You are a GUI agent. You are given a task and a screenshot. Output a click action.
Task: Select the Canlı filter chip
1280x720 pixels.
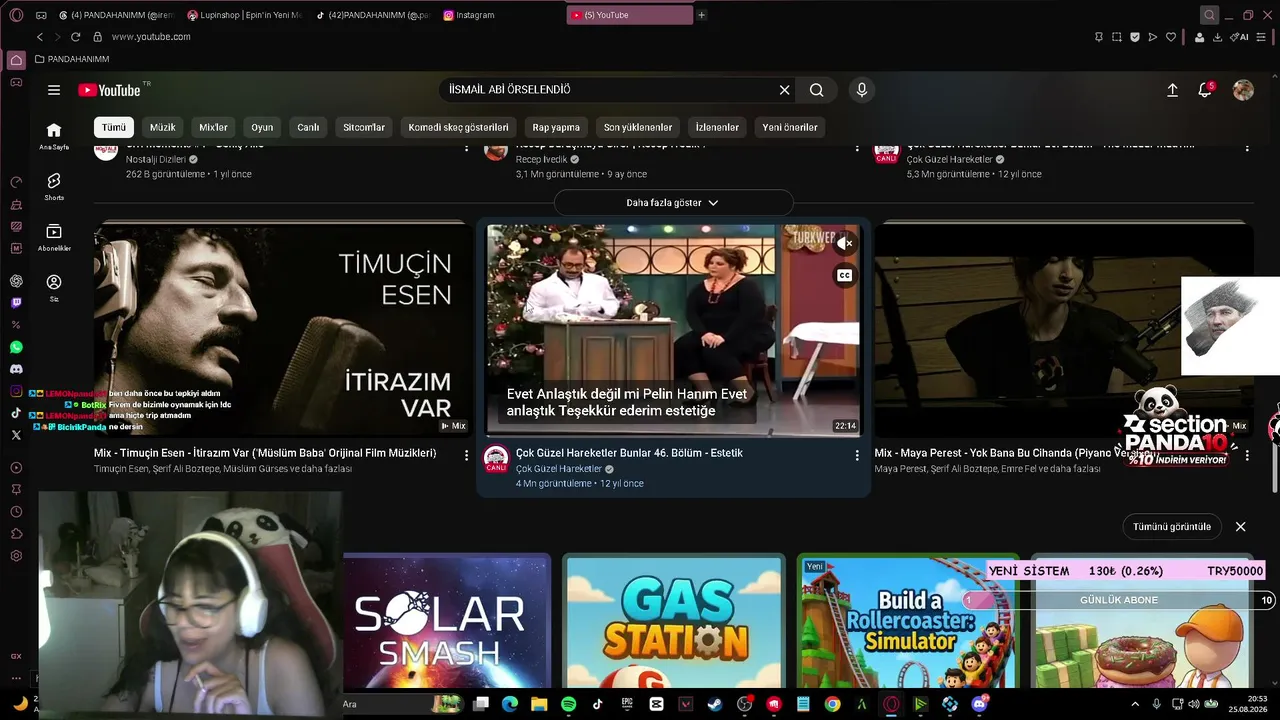tap(308, 127)
